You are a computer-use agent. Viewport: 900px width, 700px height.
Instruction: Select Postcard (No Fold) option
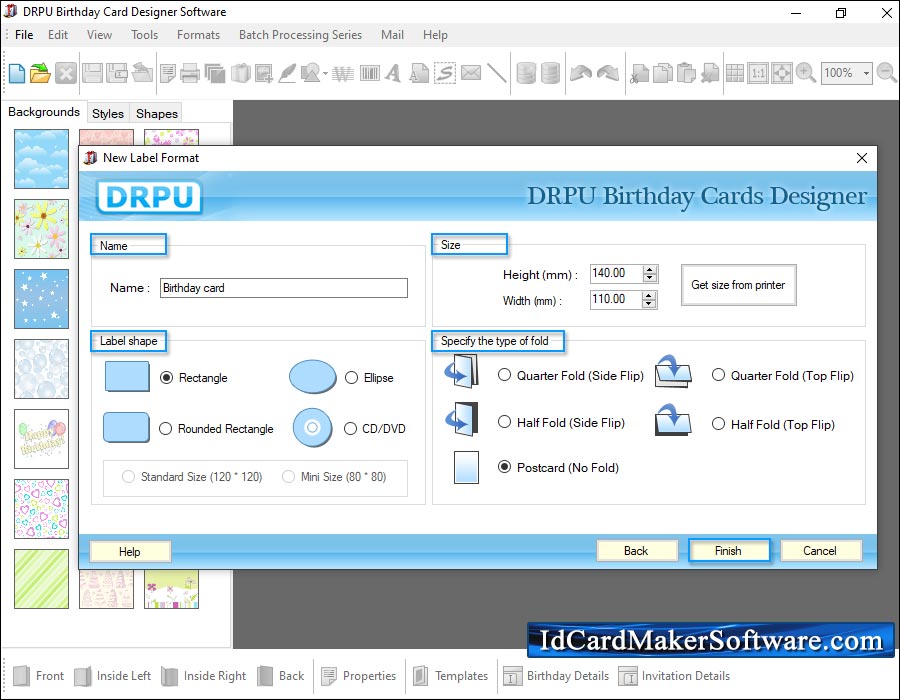pyautogui.click(x=505, y=466)
